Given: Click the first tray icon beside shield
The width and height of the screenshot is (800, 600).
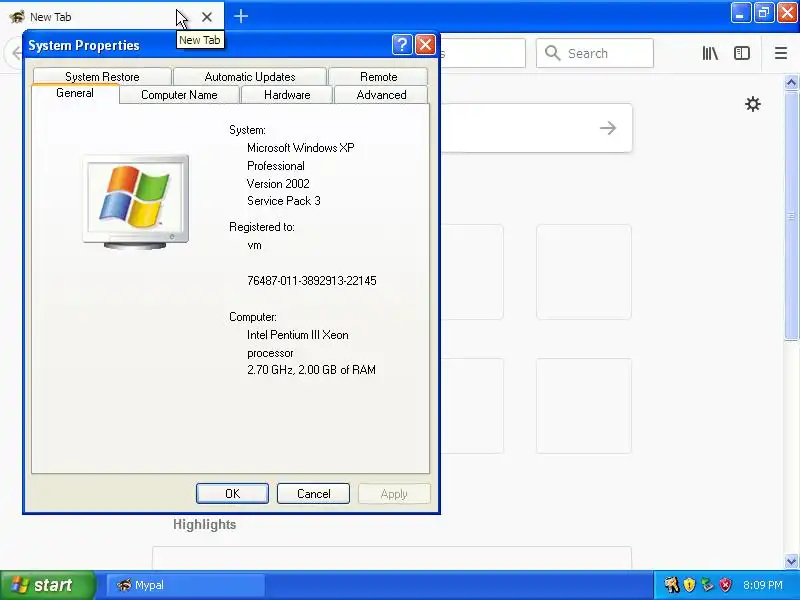Looking at the screenshot, I should tap(671, 585).
